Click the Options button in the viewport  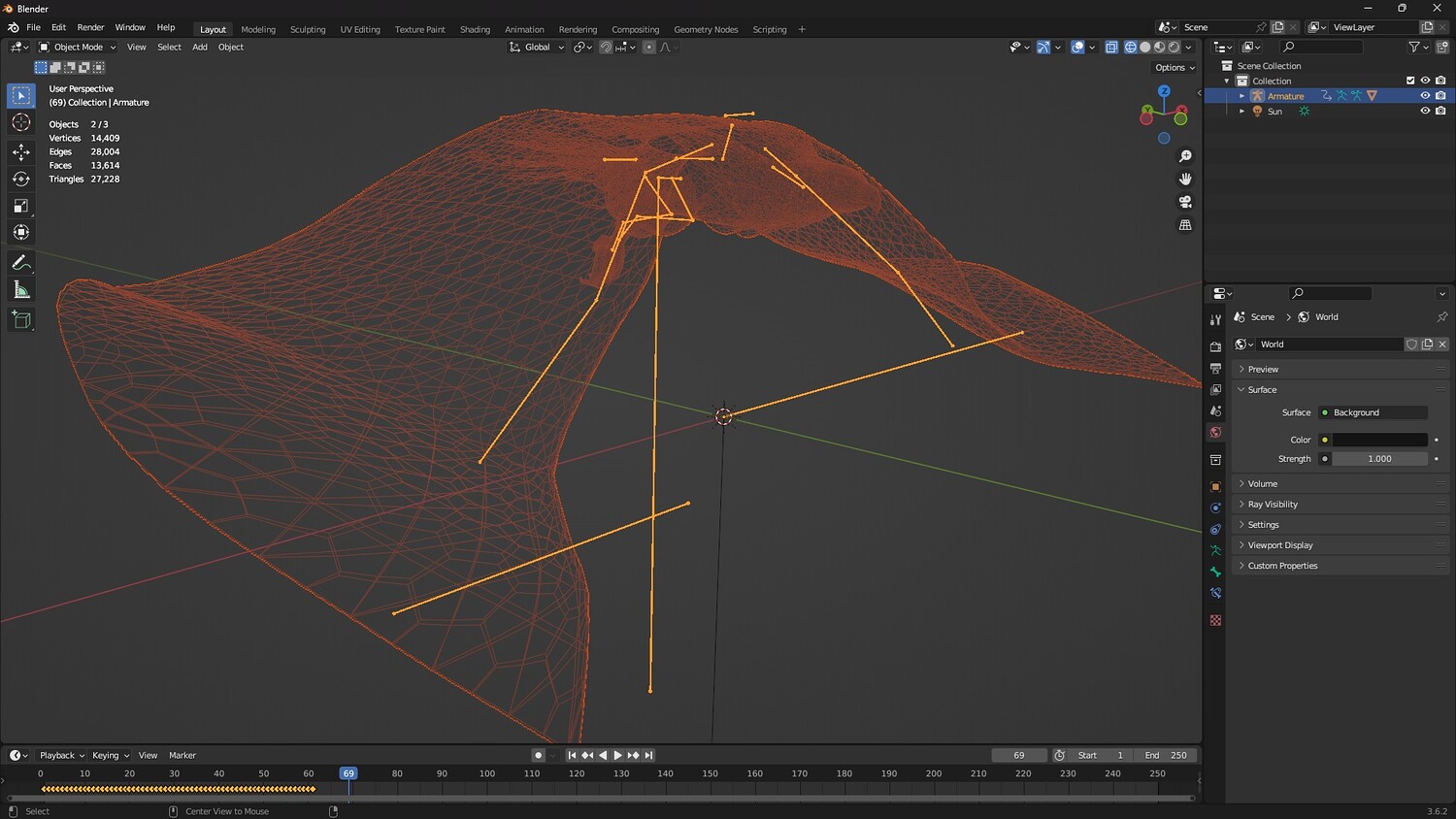[x=1175, y=68]
